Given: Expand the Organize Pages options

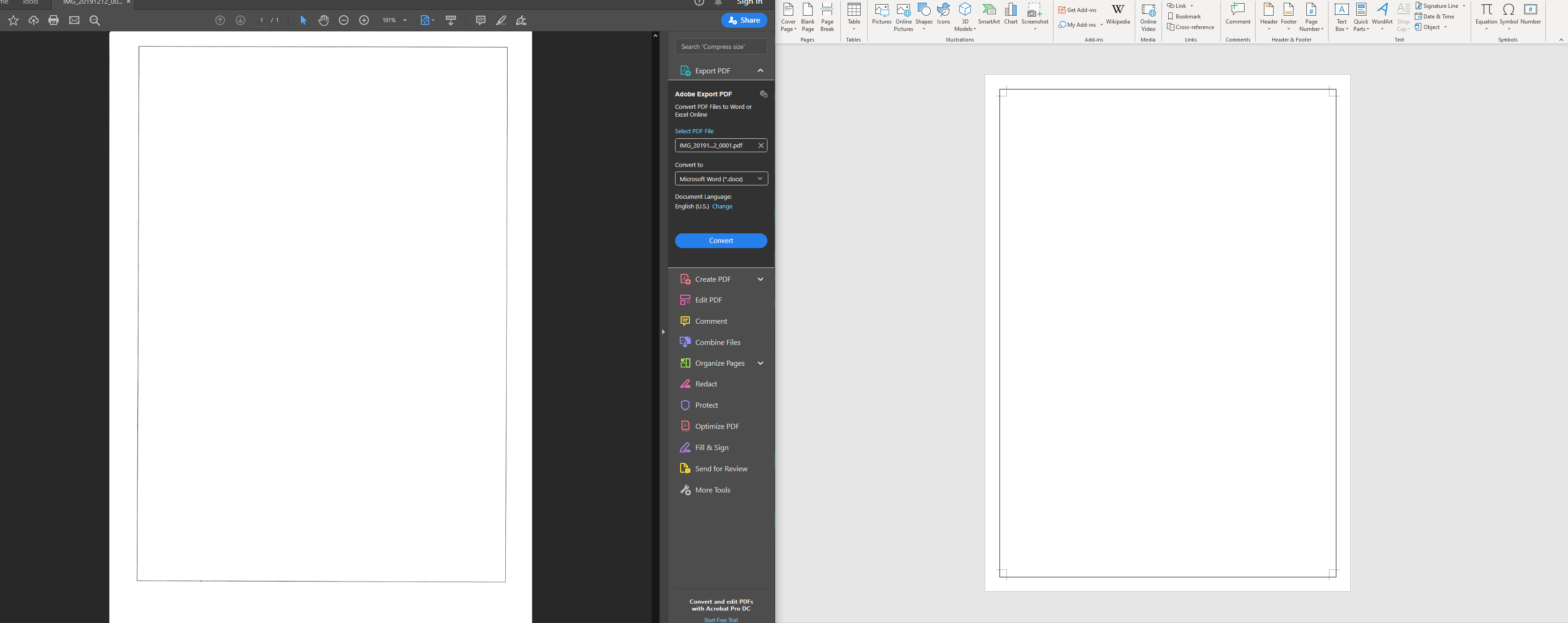Looking at the screenshot, I should point(760,363).
